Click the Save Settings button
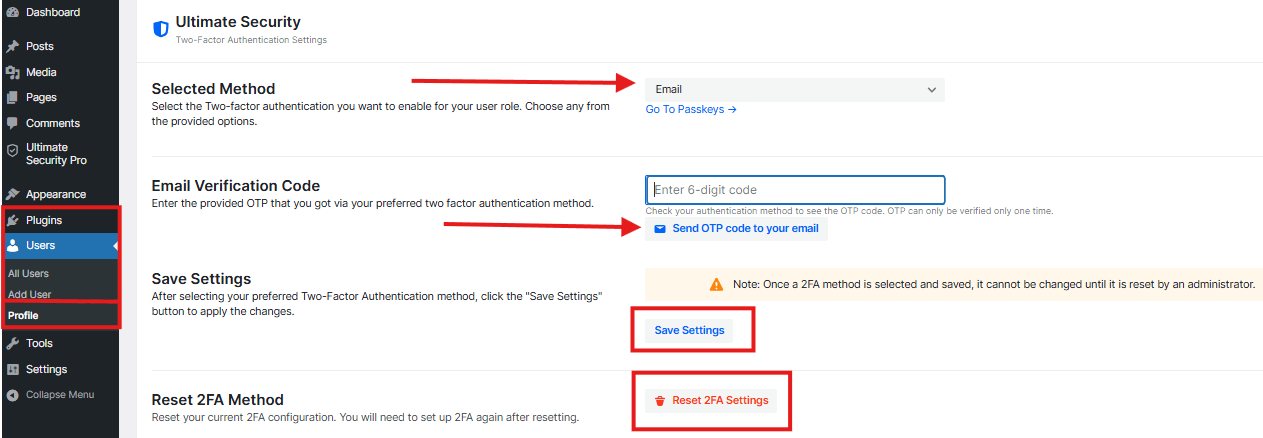The height and width of the screenshot is (438, 1263). pos(689,330)
